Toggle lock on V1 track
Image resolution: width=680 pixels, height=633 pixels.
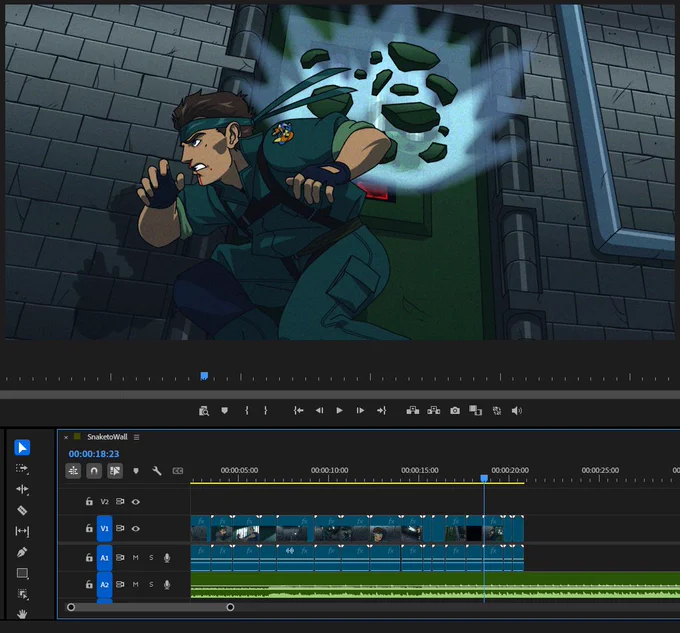point(89,528)
